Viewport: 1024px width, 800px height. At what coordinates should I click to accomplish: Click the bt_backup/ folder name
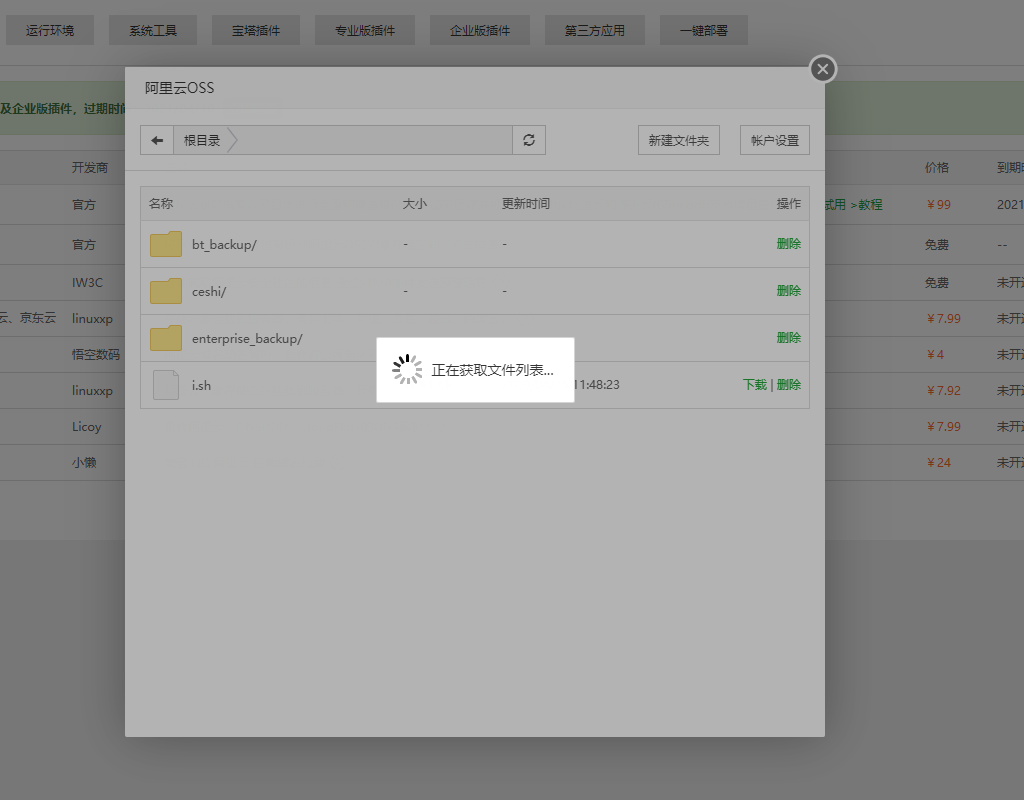tap(224, 245)
